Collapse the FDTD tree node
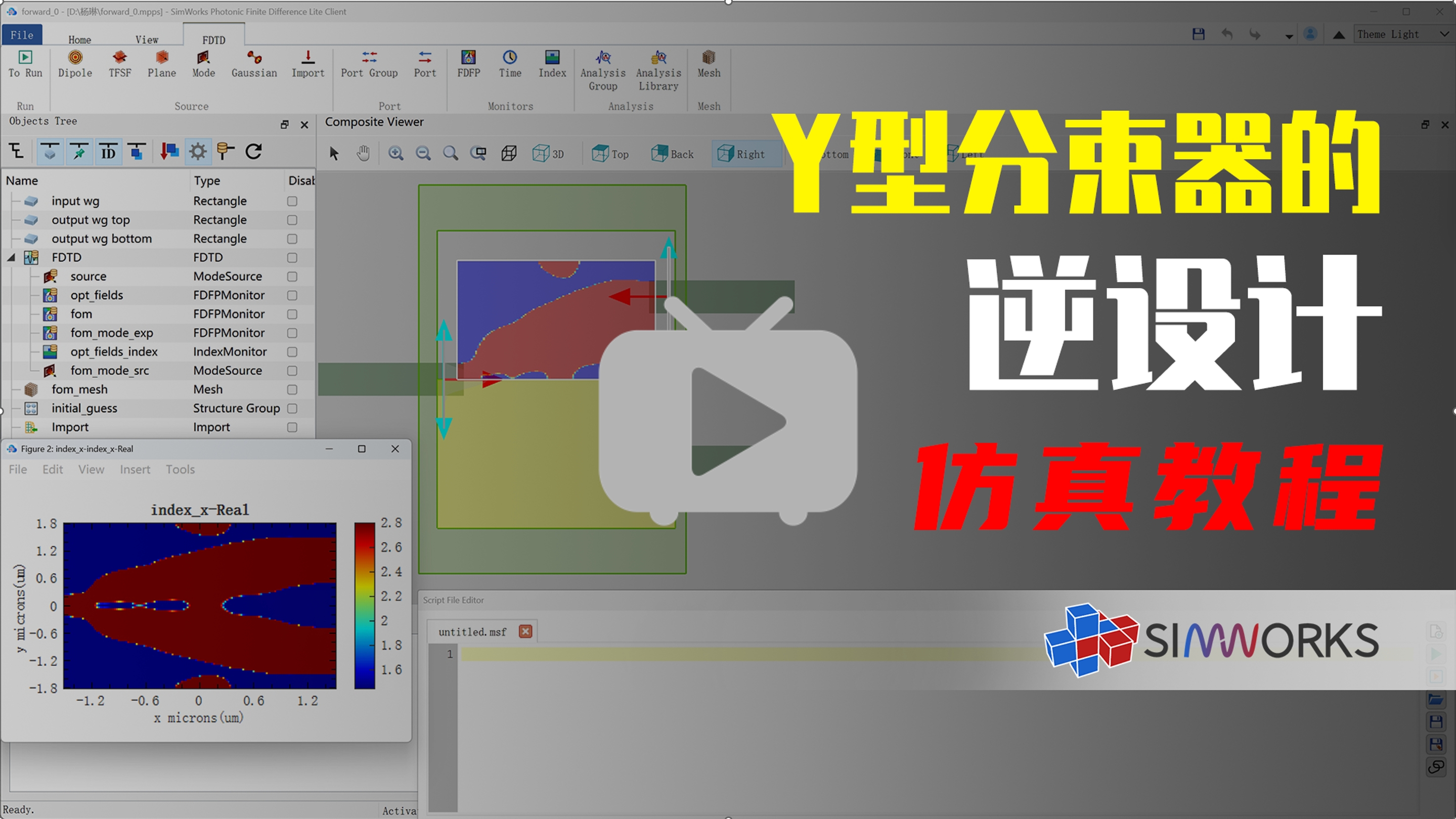This screenshot has height=819, width=1456. [11, 257]
